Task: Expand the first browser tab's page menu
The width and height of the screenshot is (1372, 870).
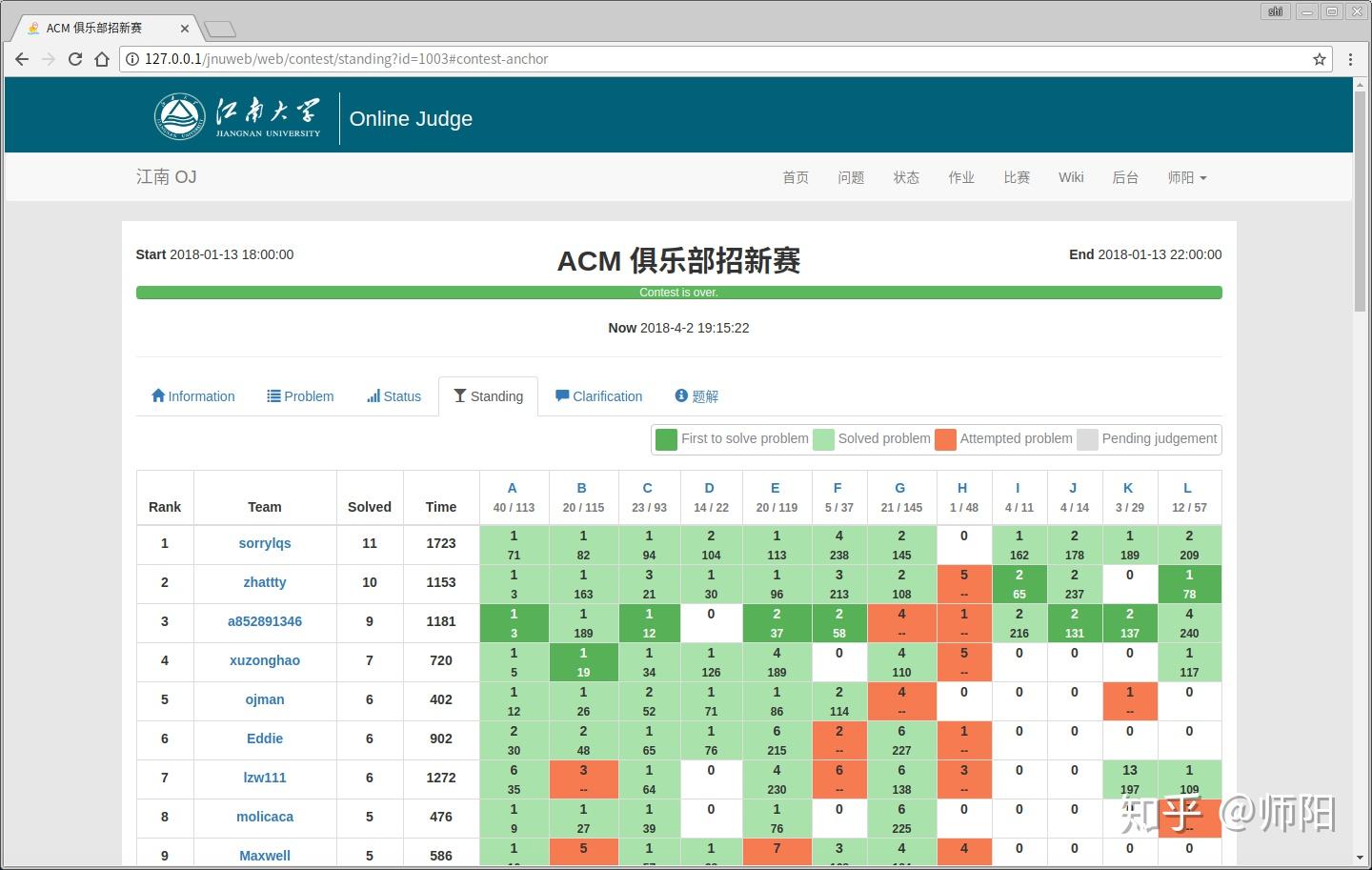Action: click(x=34, y=28)
